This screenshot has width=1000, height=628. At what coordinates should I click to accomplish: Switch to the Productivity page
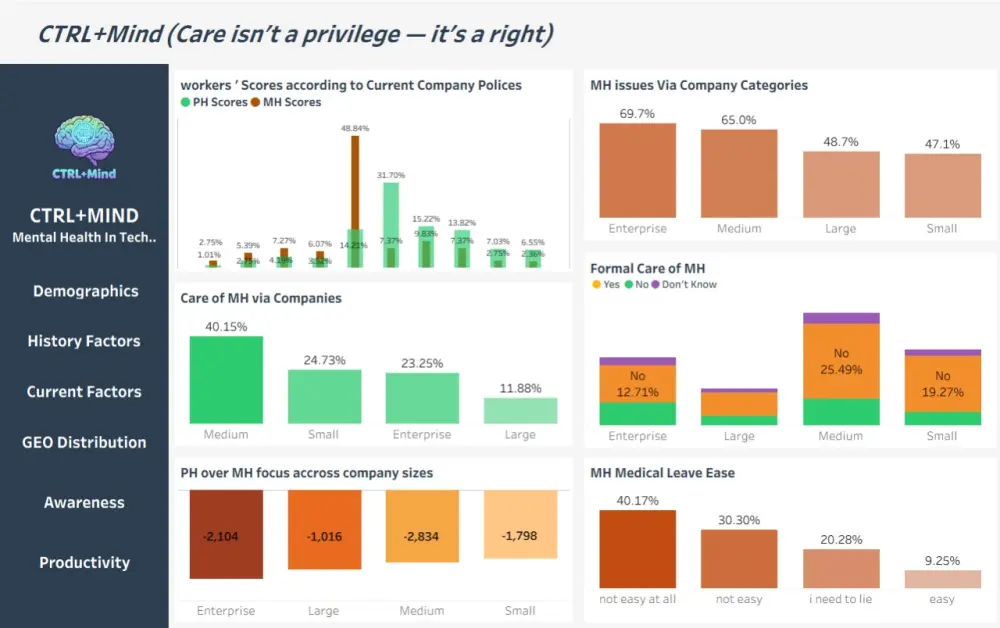coord(84,562)
